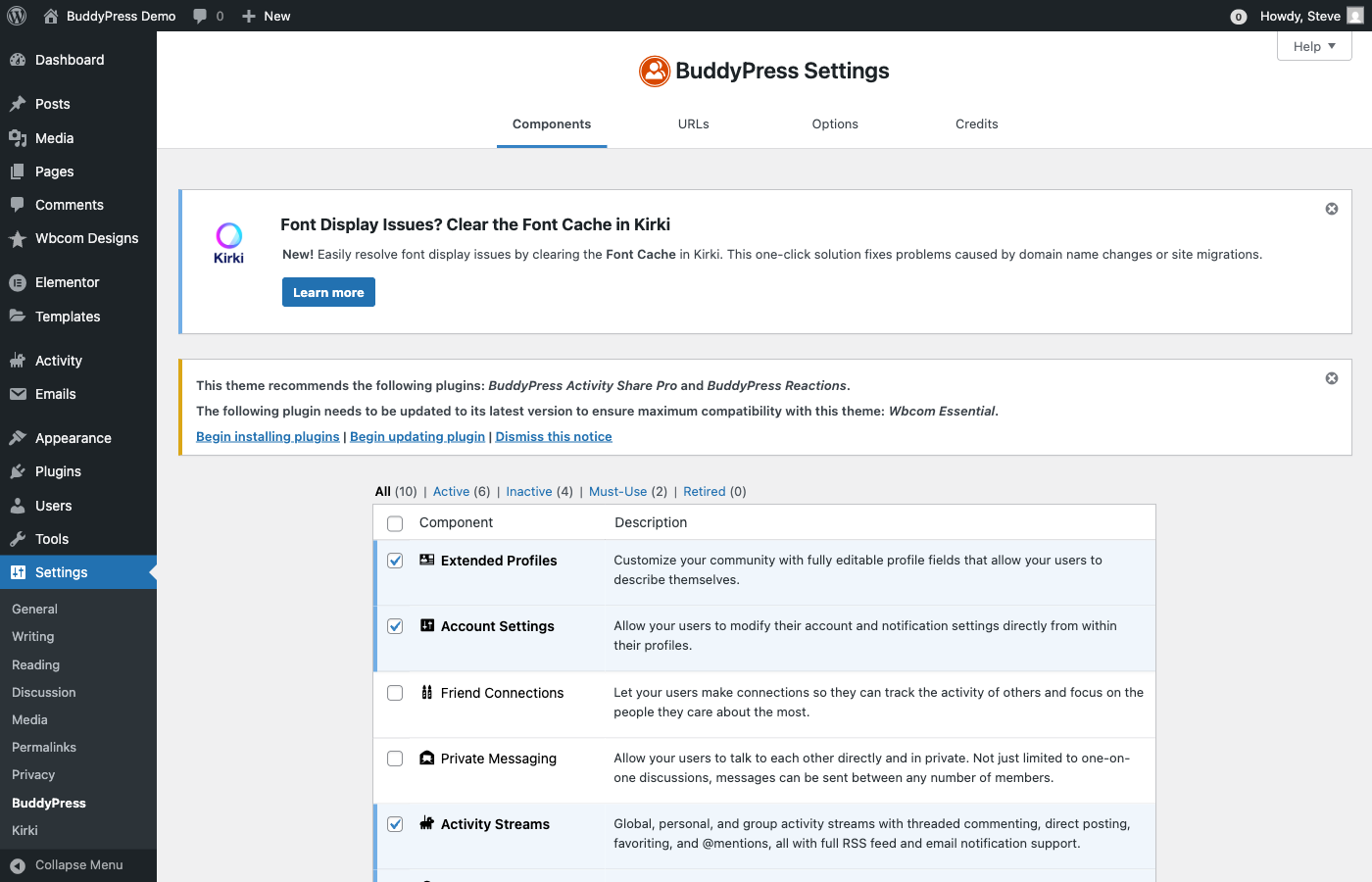
Task: Click the WordPress logo in the admin bar
Action: click(x=17, y=15)
